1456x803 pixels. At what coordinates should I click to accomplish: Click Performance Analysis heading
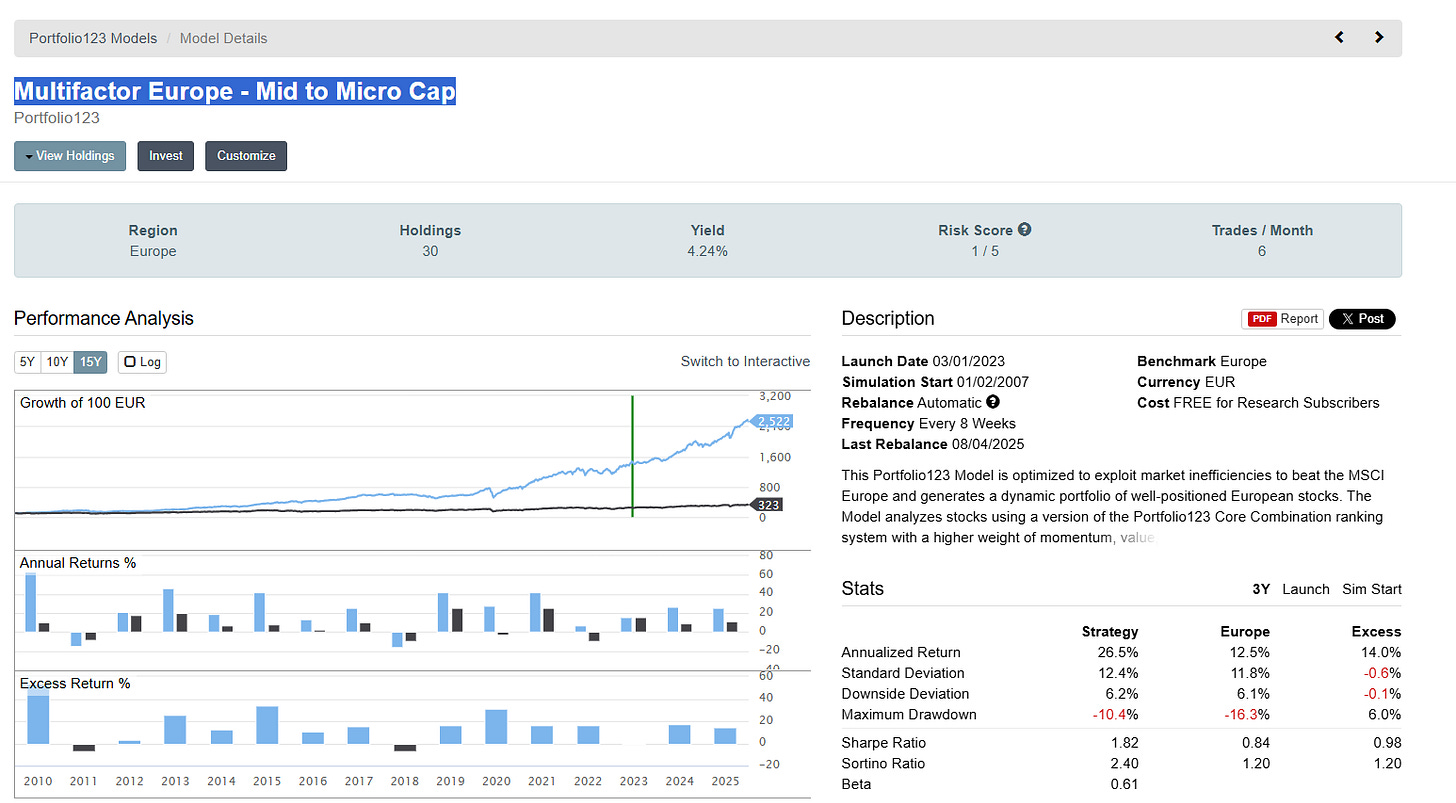point(104,319)
